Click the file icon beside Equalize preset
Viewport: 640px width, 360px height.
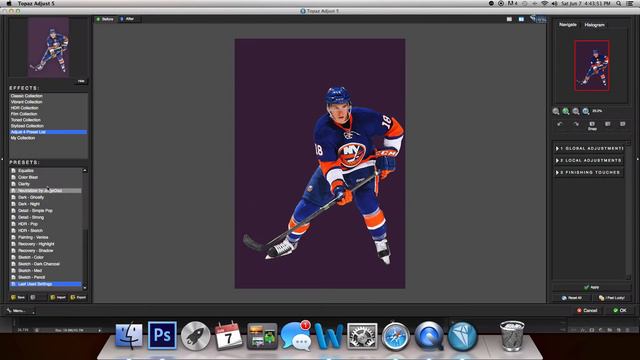coord(13,171)
